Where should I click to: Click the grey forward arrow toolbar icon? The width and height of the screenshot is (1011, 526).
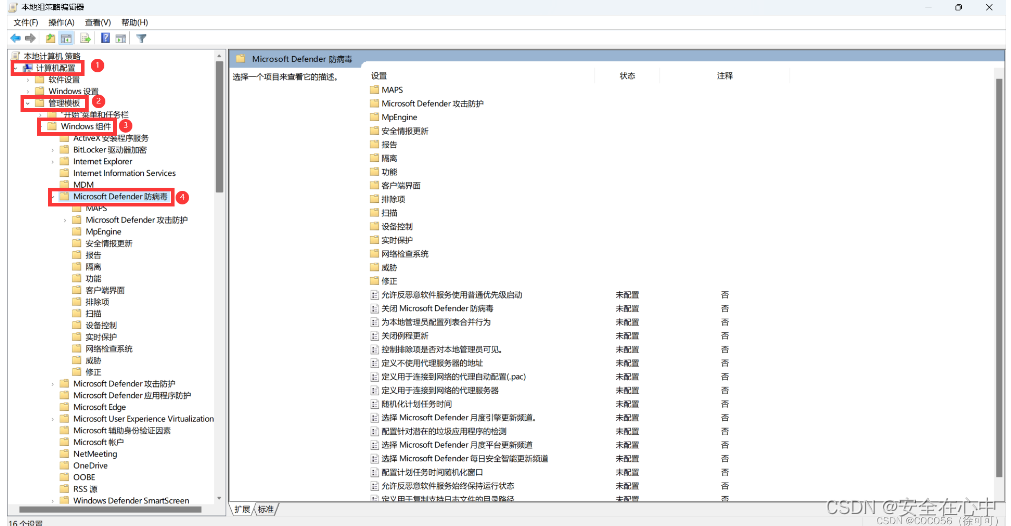click(30, 39)
